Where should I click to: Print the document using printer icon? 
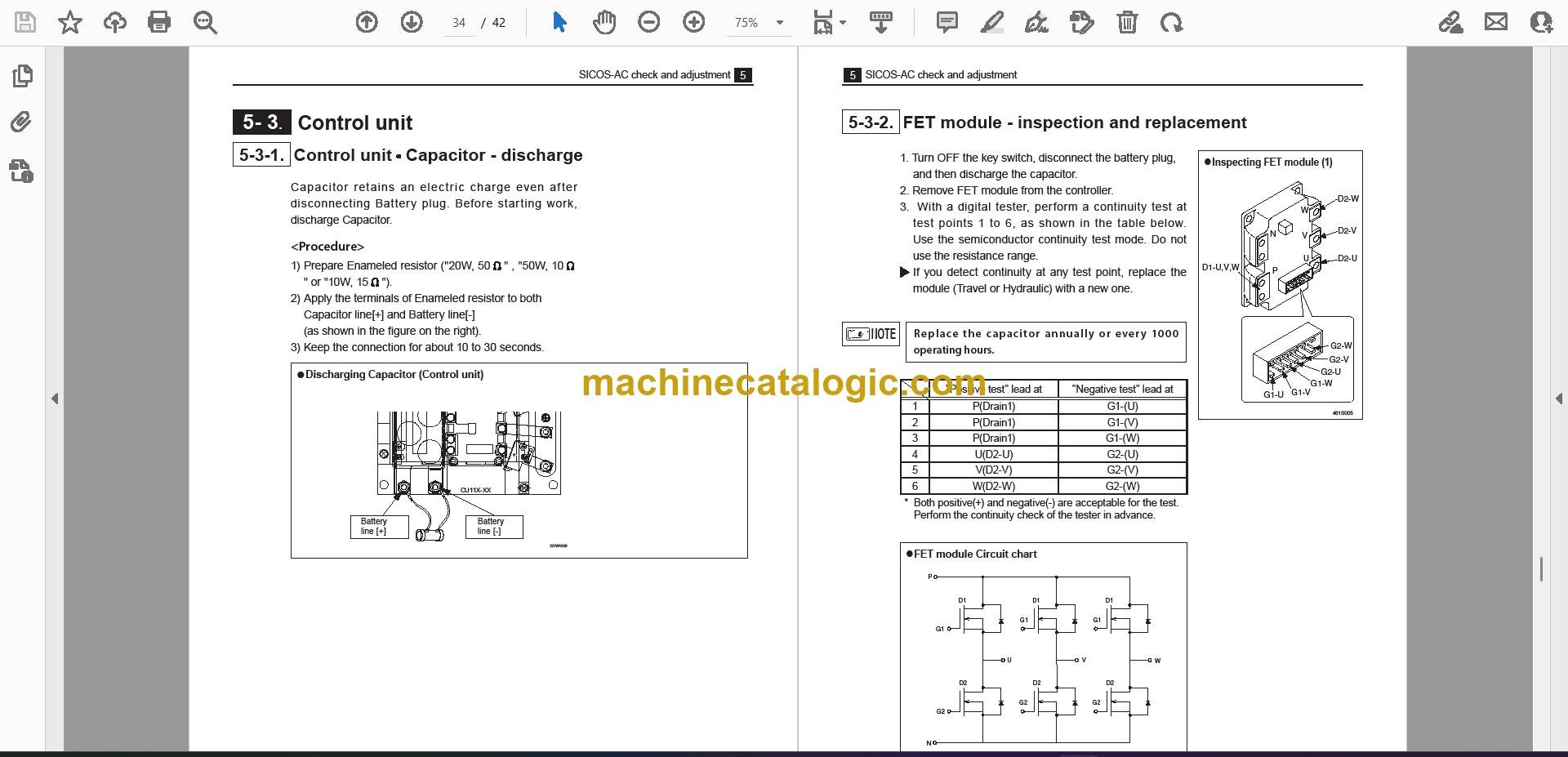click(159, 23)
